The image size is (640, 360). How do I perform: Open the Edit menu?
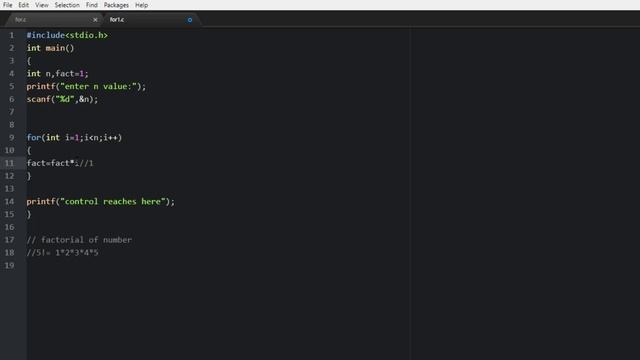[24, 5]
